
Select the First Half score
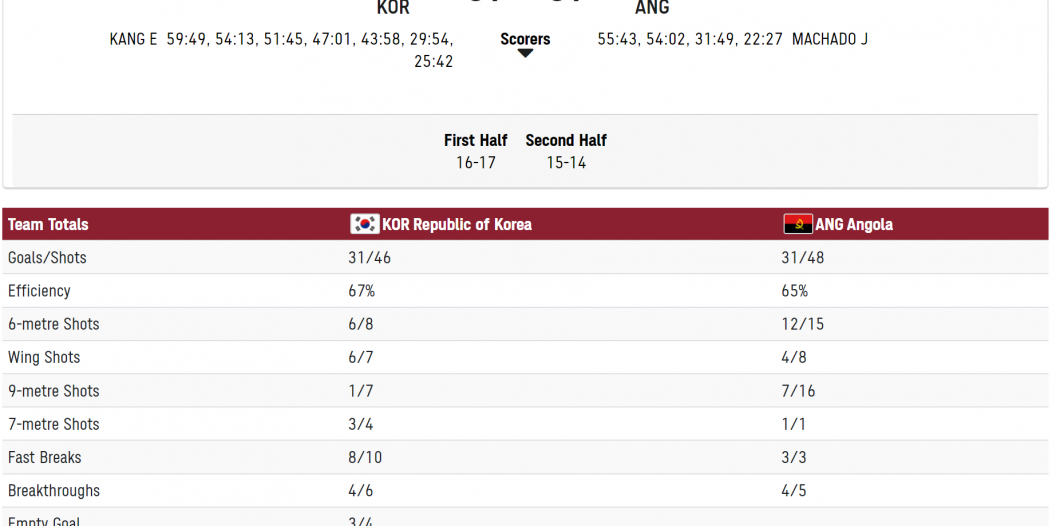click(476, 162)
